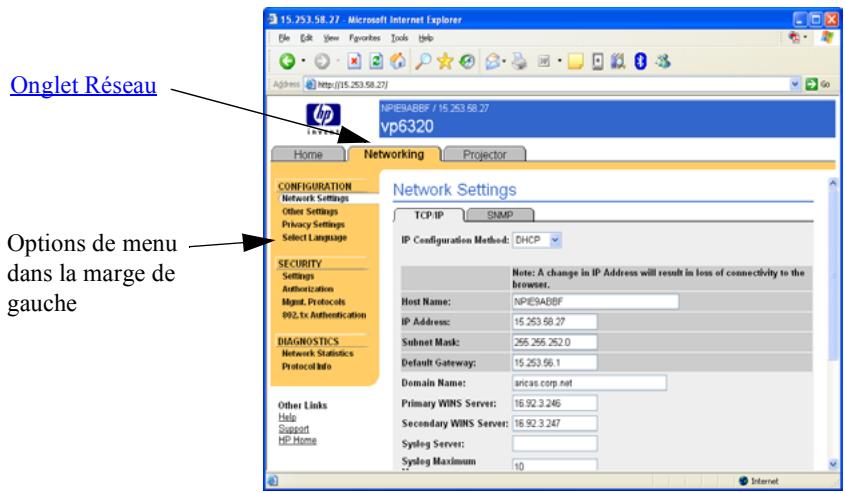Stop page loading with the red X icon
The height and width of the screenshot is (493, 845).
(x=354, y=61)
